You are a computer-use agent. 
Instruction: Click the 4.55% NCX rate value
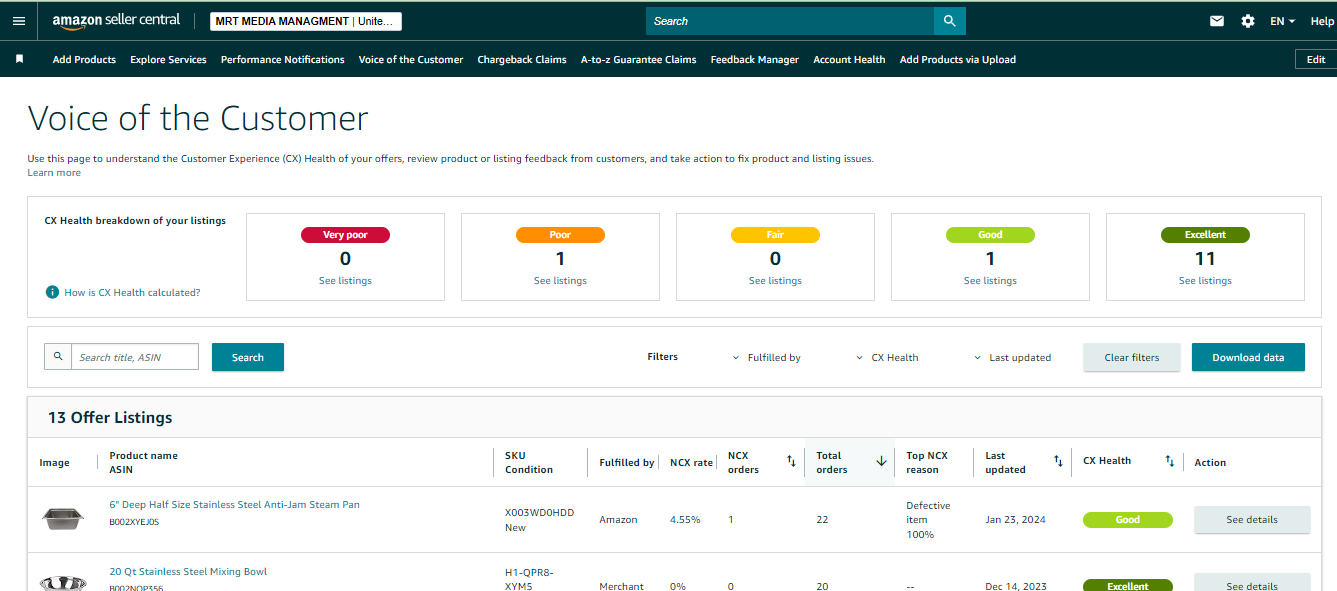tap(685, 520)
